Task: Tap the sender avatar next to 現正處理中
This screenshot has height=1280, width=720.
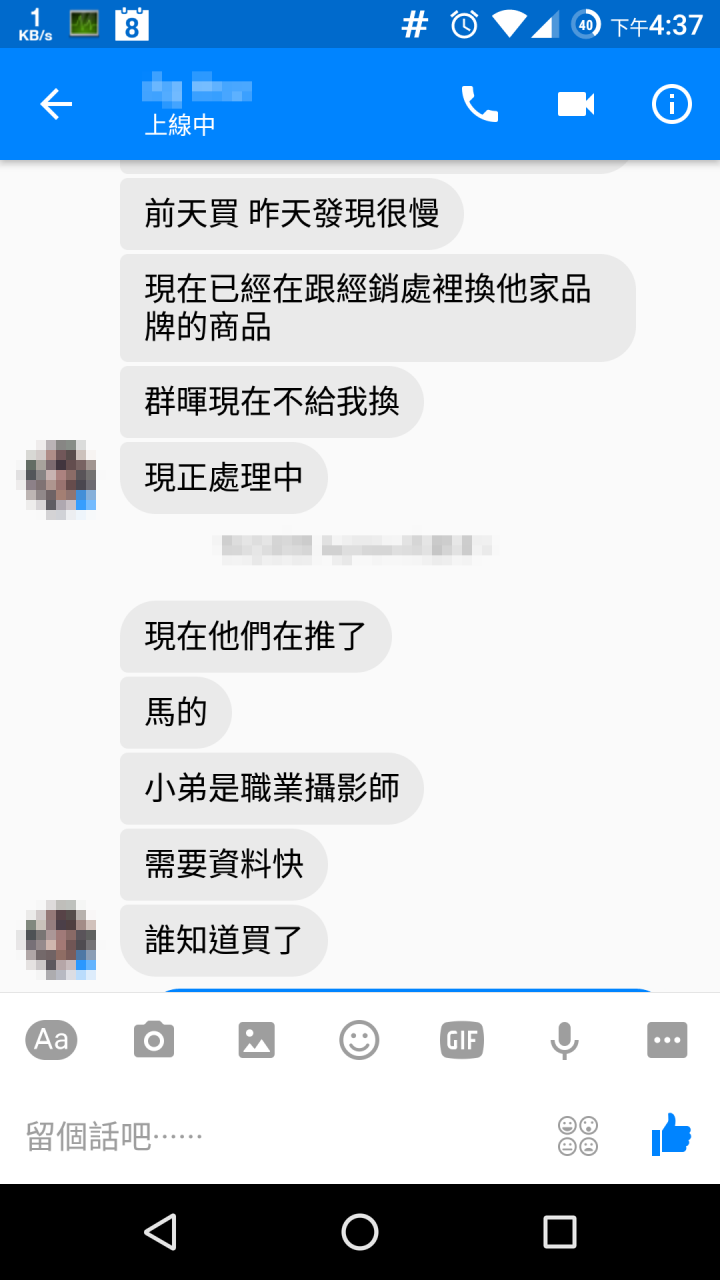Action: (58, 478)
